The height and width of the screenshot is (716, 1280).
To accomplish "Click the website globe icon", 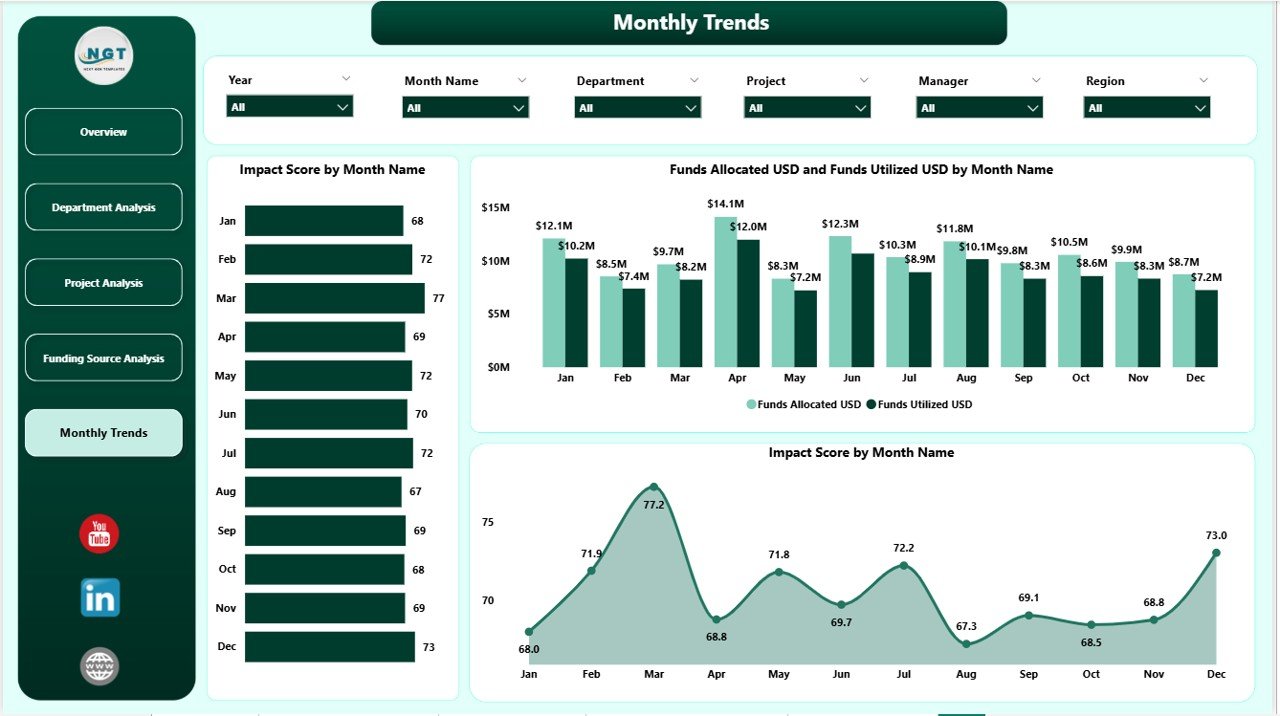I will 99,665.
